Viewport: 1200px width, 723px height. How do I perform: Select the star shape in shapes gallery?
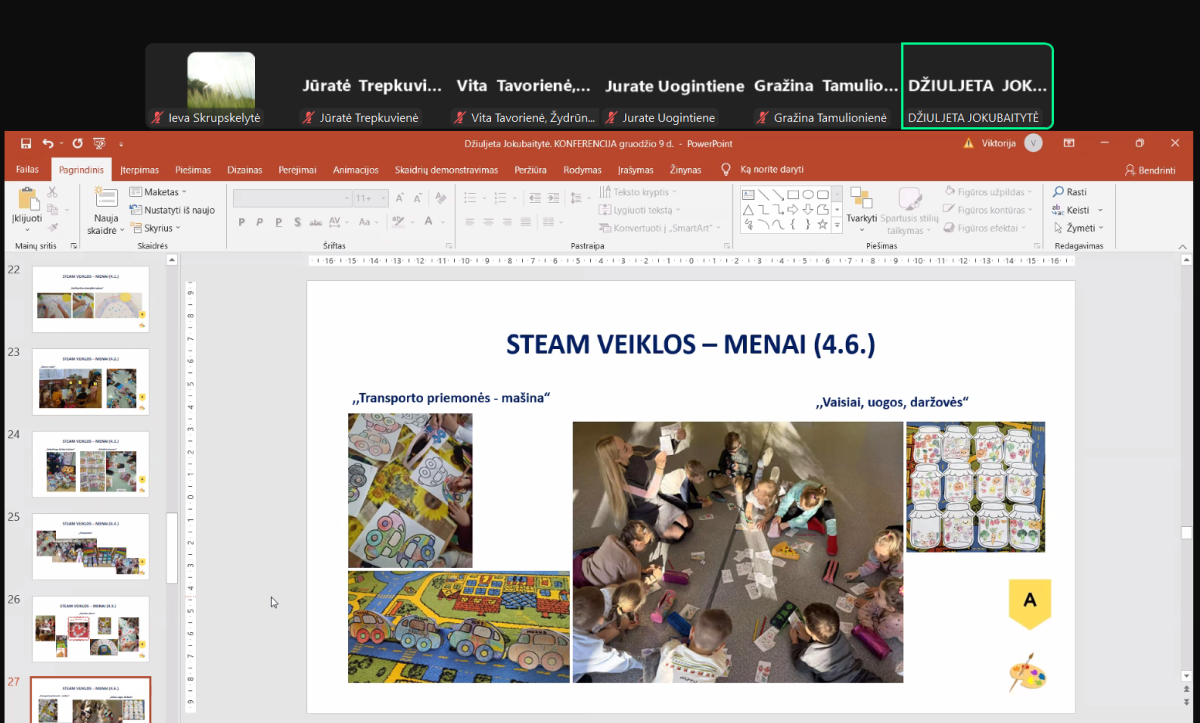pos(822,225)
